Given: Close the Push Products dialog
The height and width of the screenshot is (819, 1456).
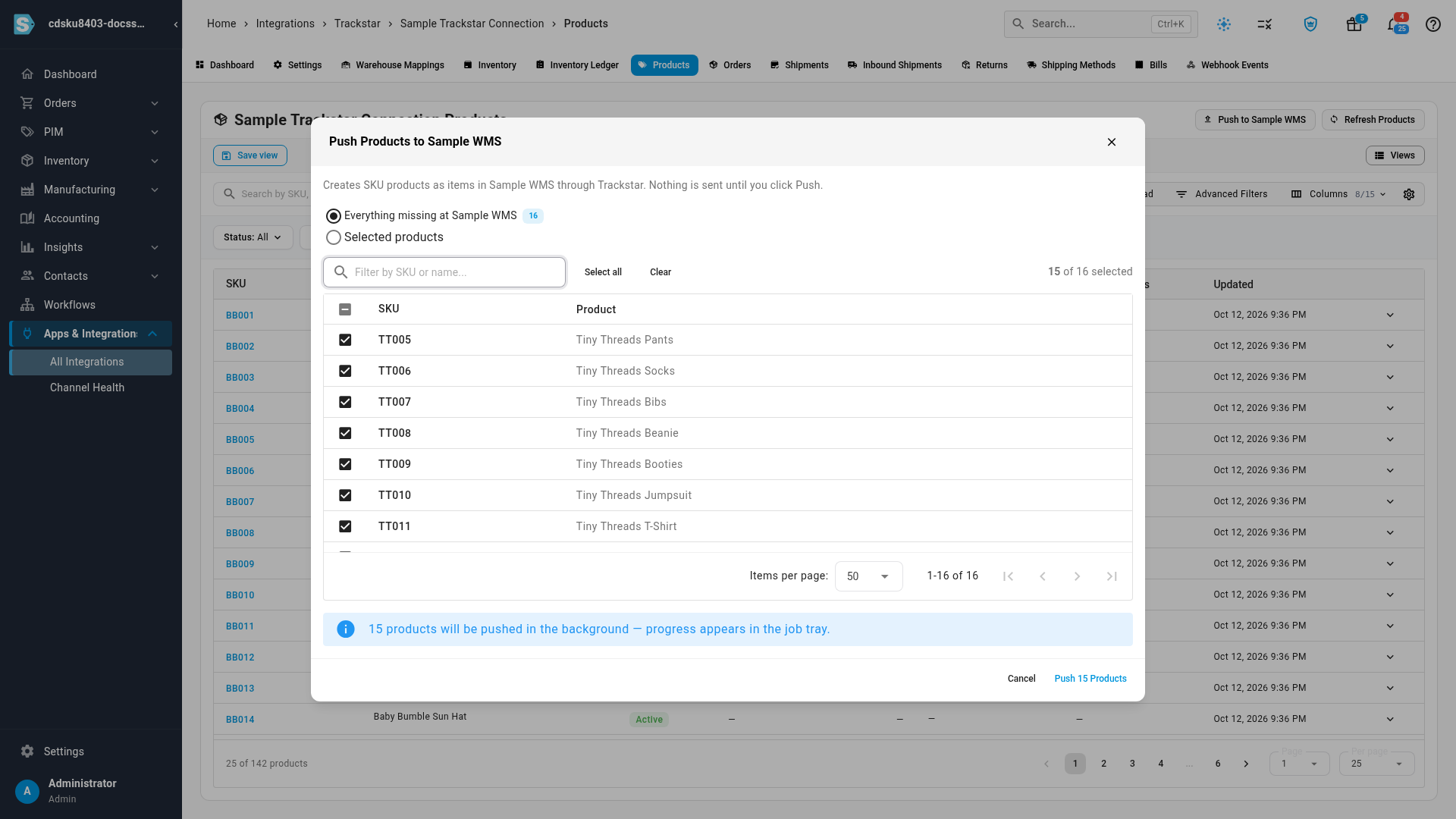Looking at the screenshot, I should click(1112, 142).
